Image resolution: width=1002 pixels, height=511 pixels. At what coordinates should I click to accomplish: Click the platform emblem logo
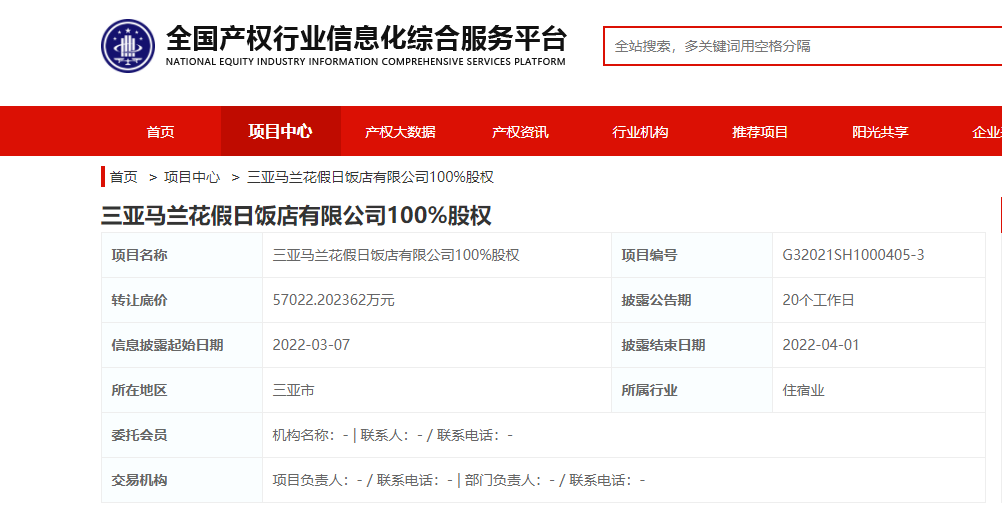128,46
